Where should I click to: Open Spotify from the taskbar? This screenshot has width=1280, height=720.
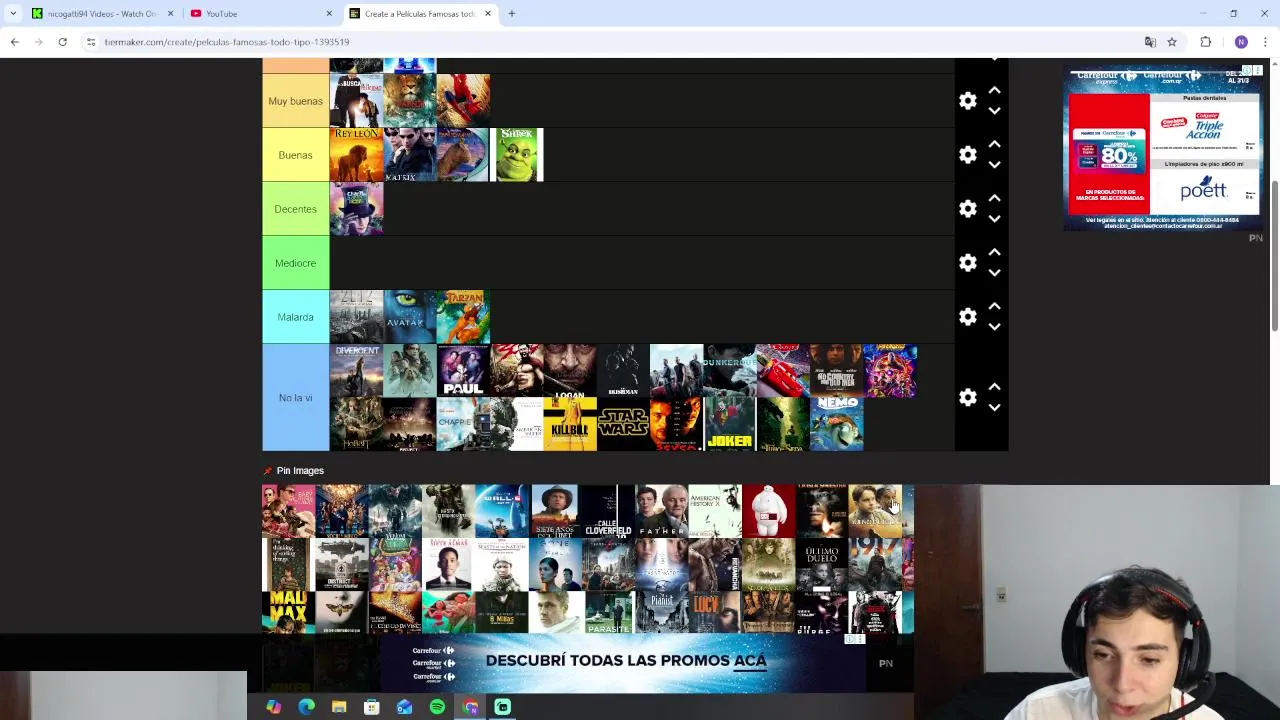pos(437,707)
